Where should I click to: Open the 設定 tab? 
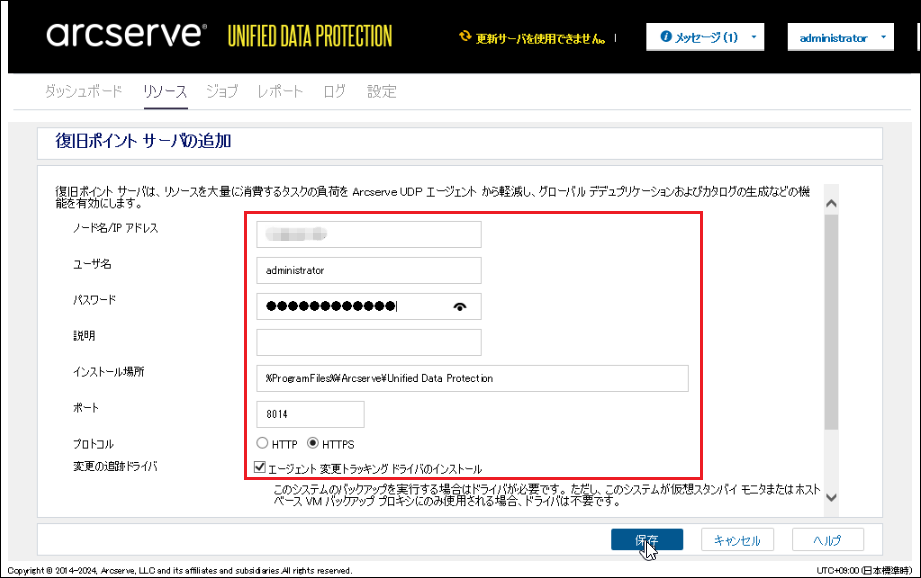pos(382,91)
